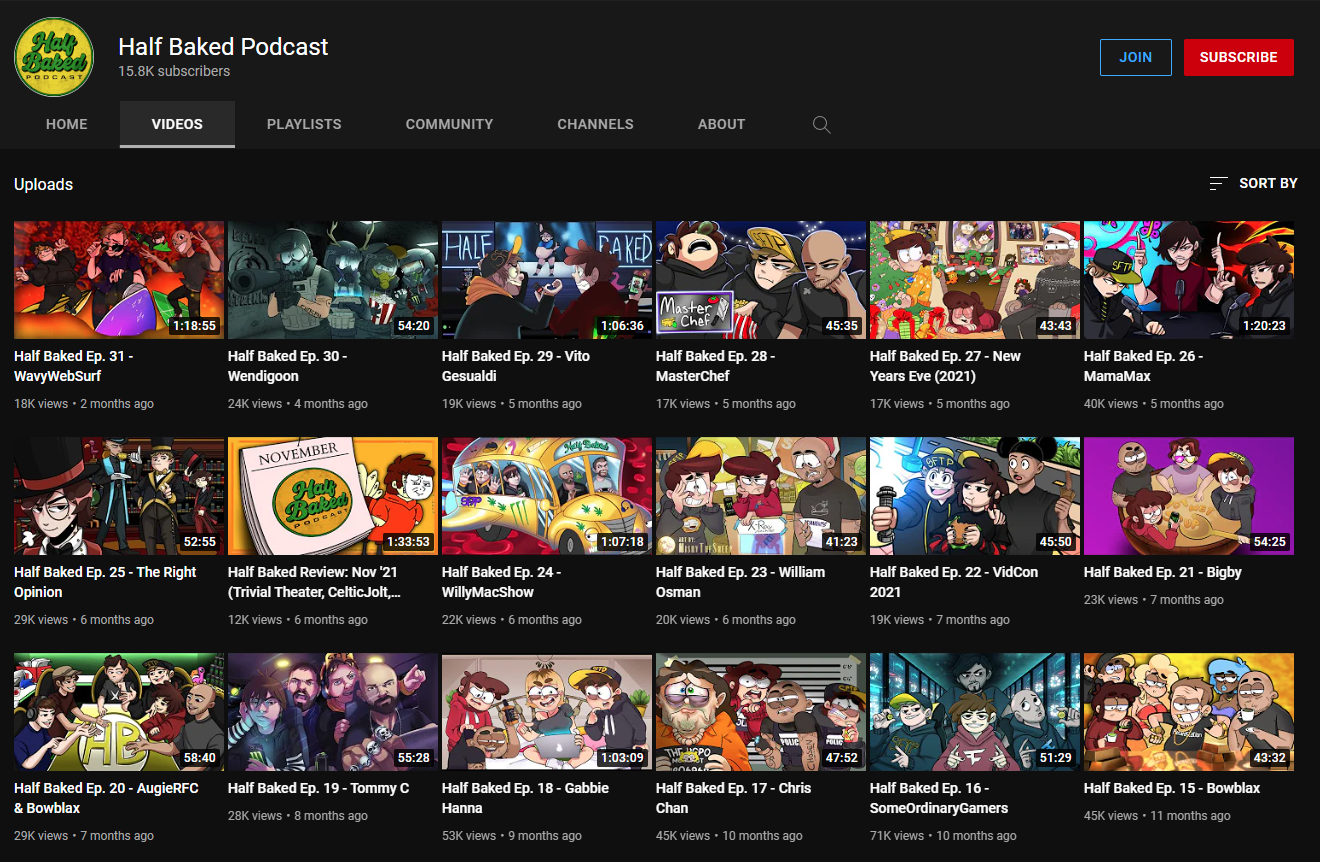Open Ep. 19 Tommy C thumbnail
This screenshot has width=1320, height=862.
coord(333,712)
